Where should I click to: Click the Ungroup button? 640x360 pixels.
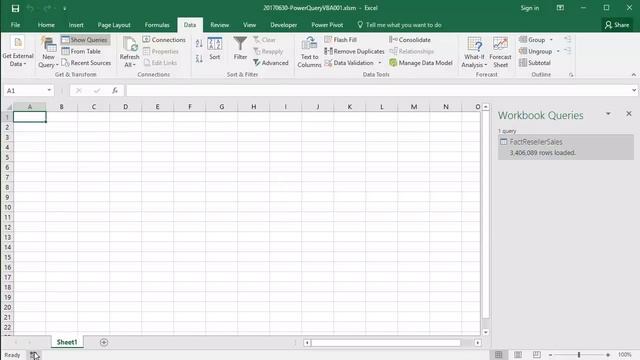(x=536, y=51)
